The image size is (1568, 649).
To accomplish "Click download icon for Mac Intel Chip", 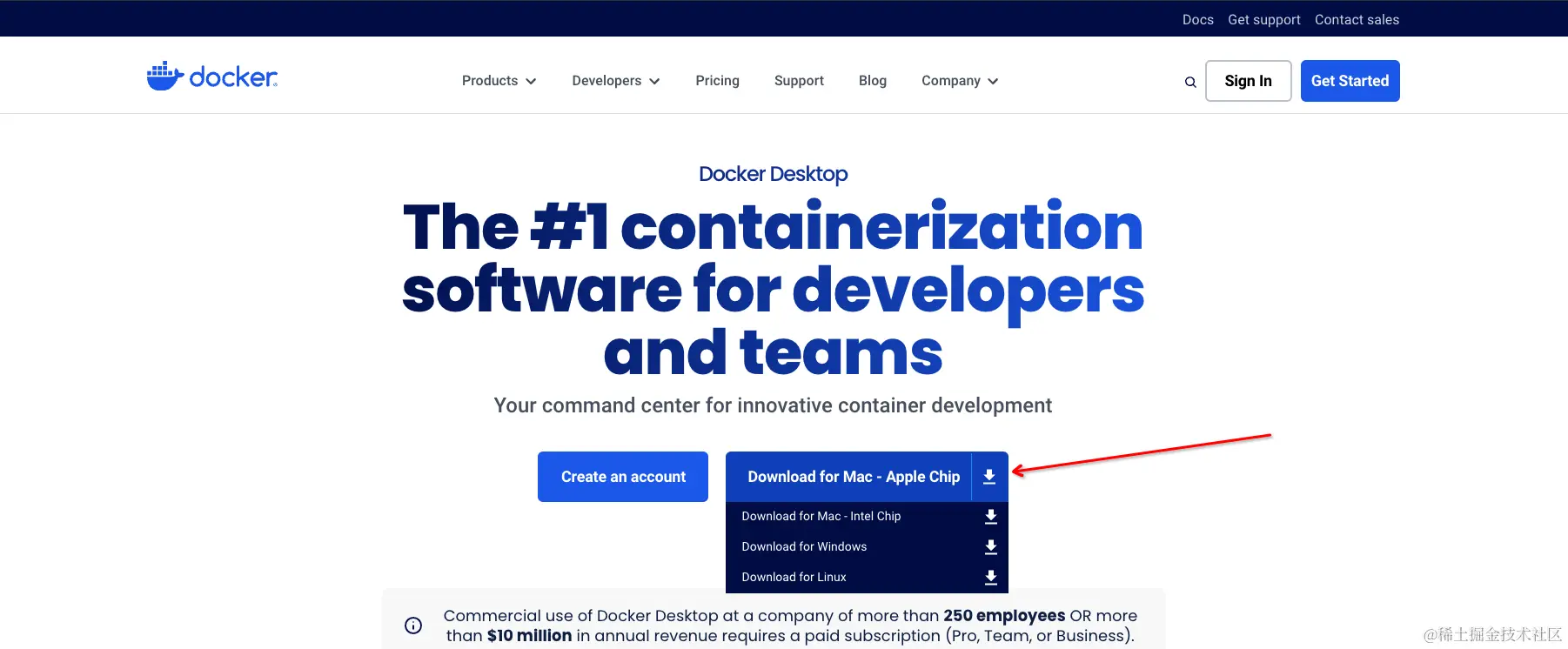I will pos(990,517).
